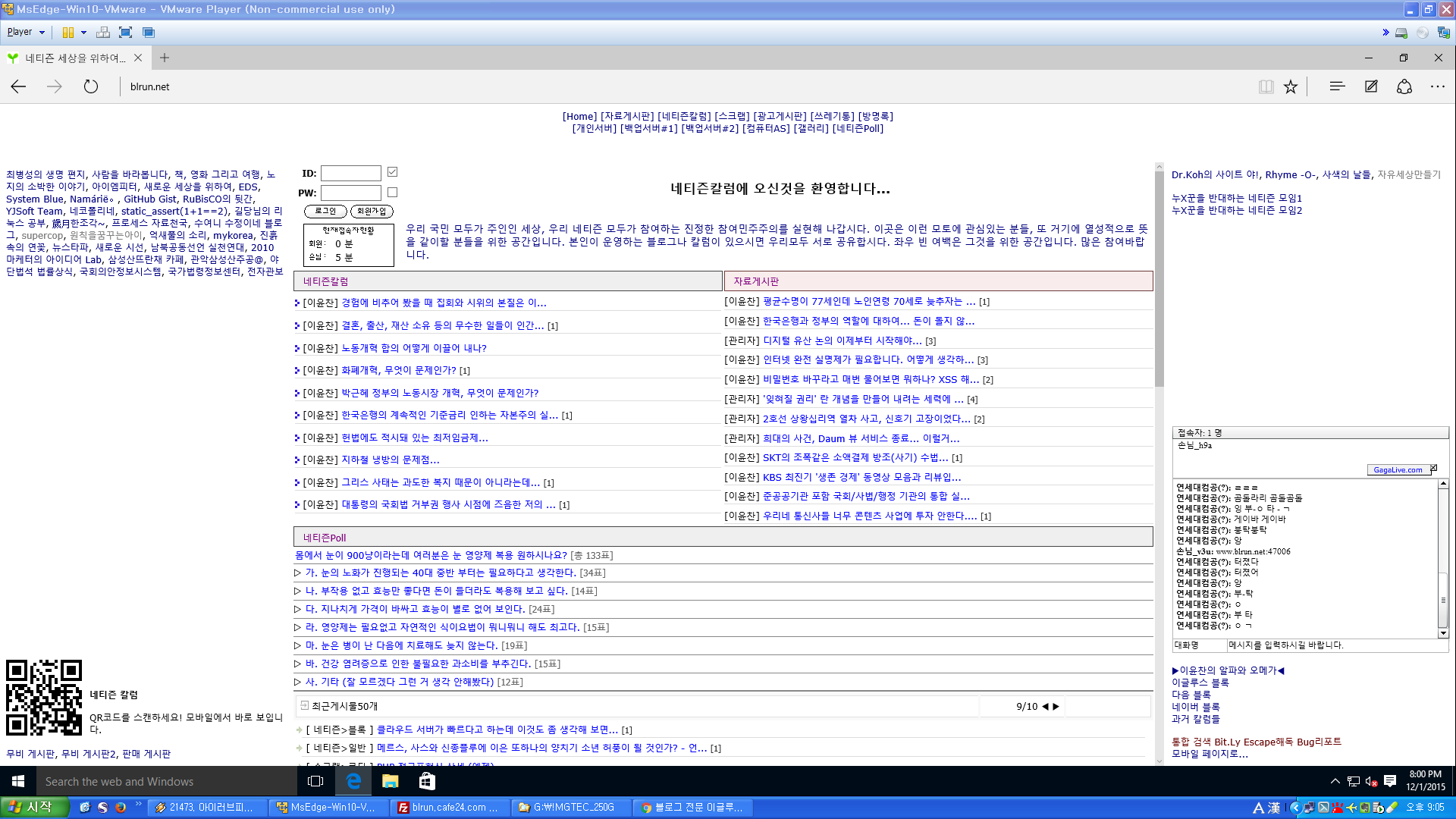Click the ID input field

(350, 173)
